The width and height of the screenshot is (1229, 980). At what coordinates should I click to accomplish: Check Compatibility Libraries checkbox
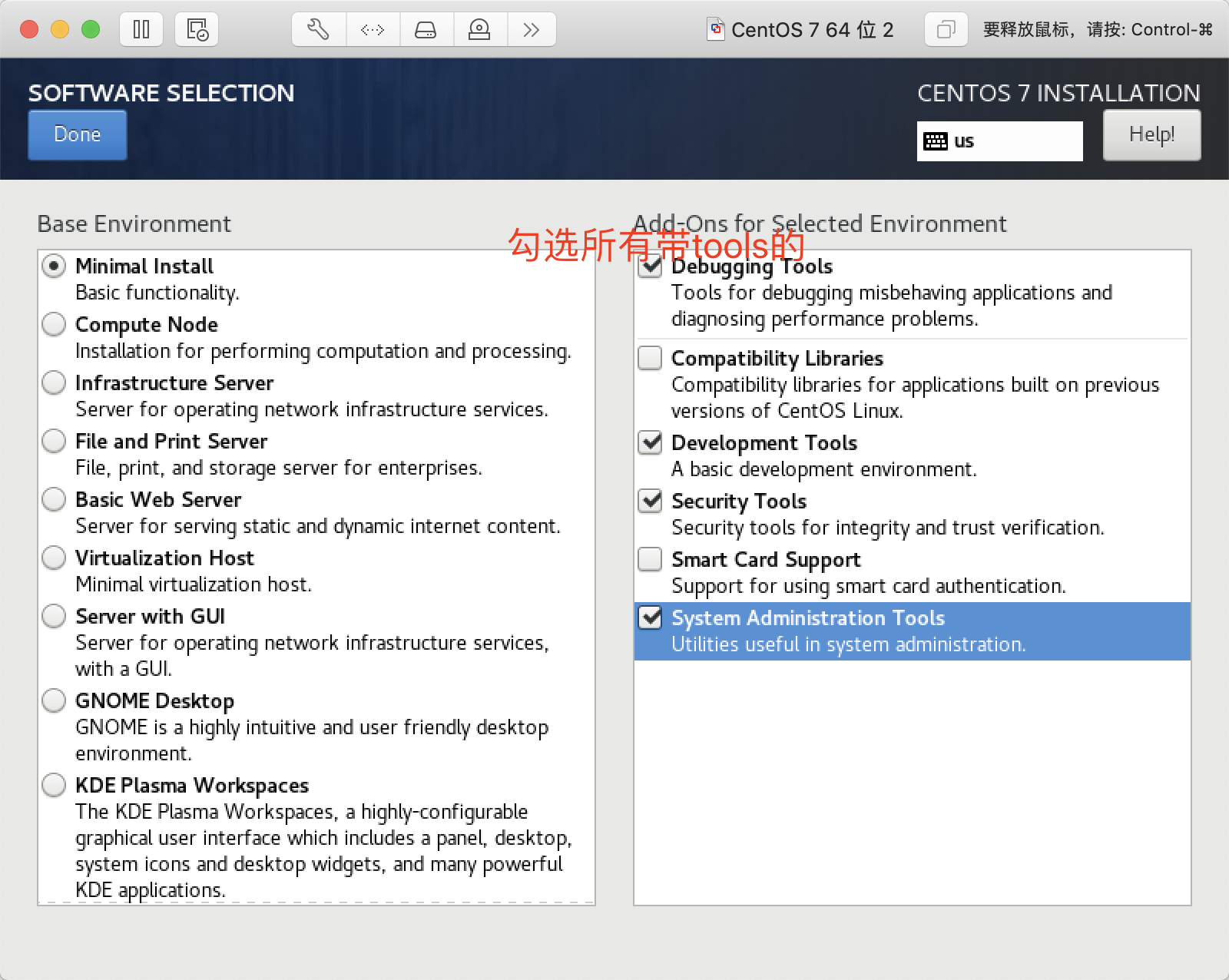click(x=650, y=358)
